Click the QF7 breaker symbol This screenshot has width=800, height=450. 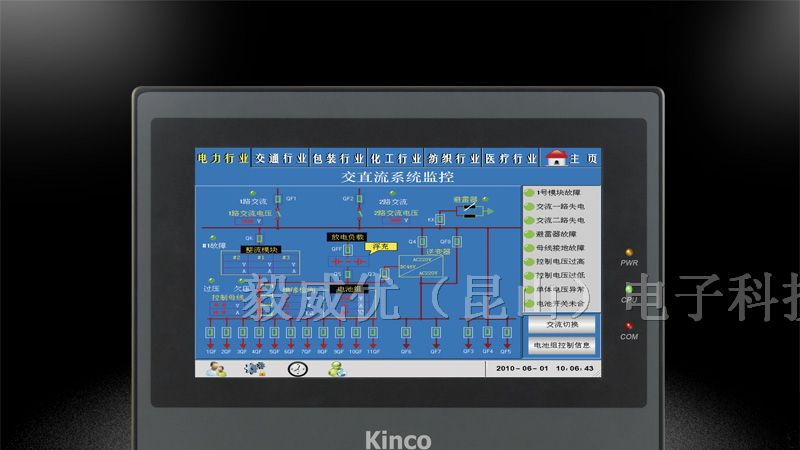436,333
